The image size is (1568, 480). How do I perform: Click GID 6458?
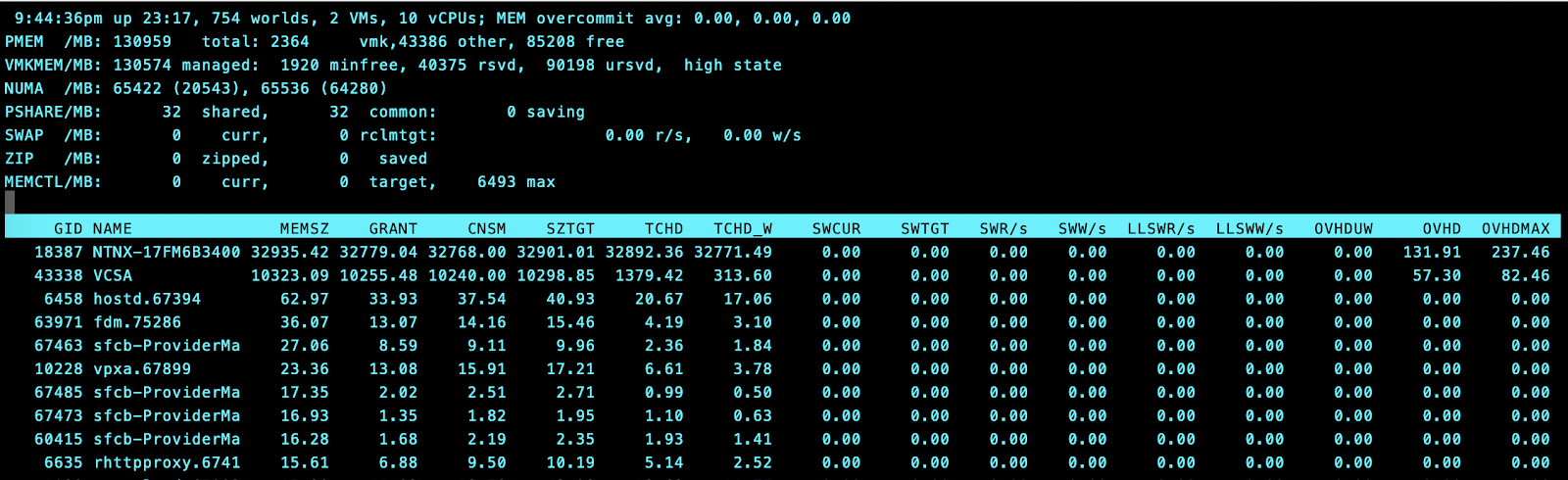click(x=64, y=299)
